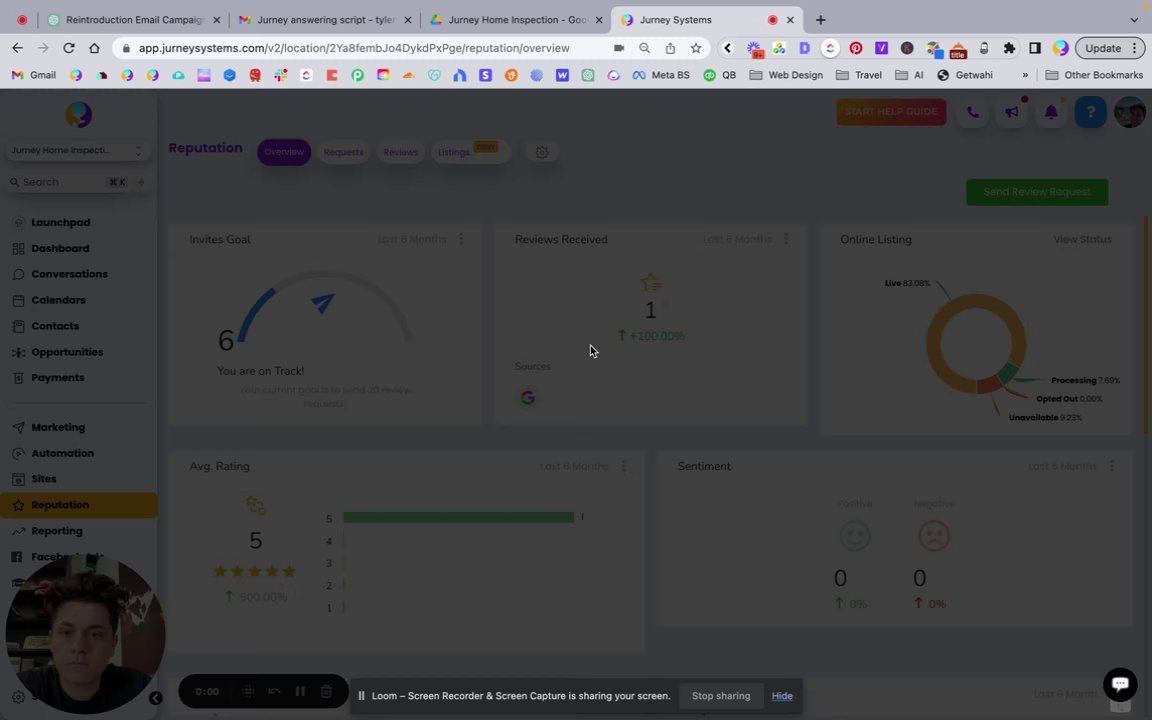Image resolution: width=1152 pixels, height=720 pixels.
Task: Focus the sidebar Search field
Action: point(68,182)
